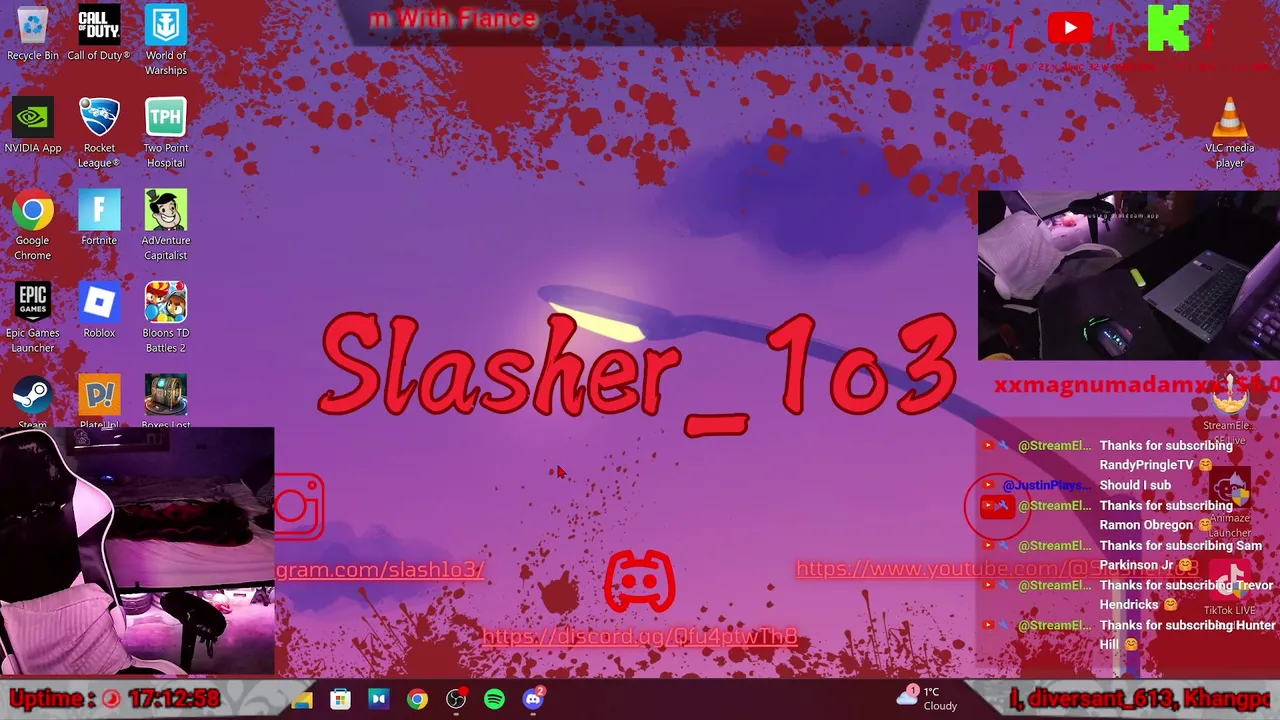Screen dimensions: 1280x720
Task: Click dark blue app icon beside Microsoft Store
Action: tap(378, 699)
